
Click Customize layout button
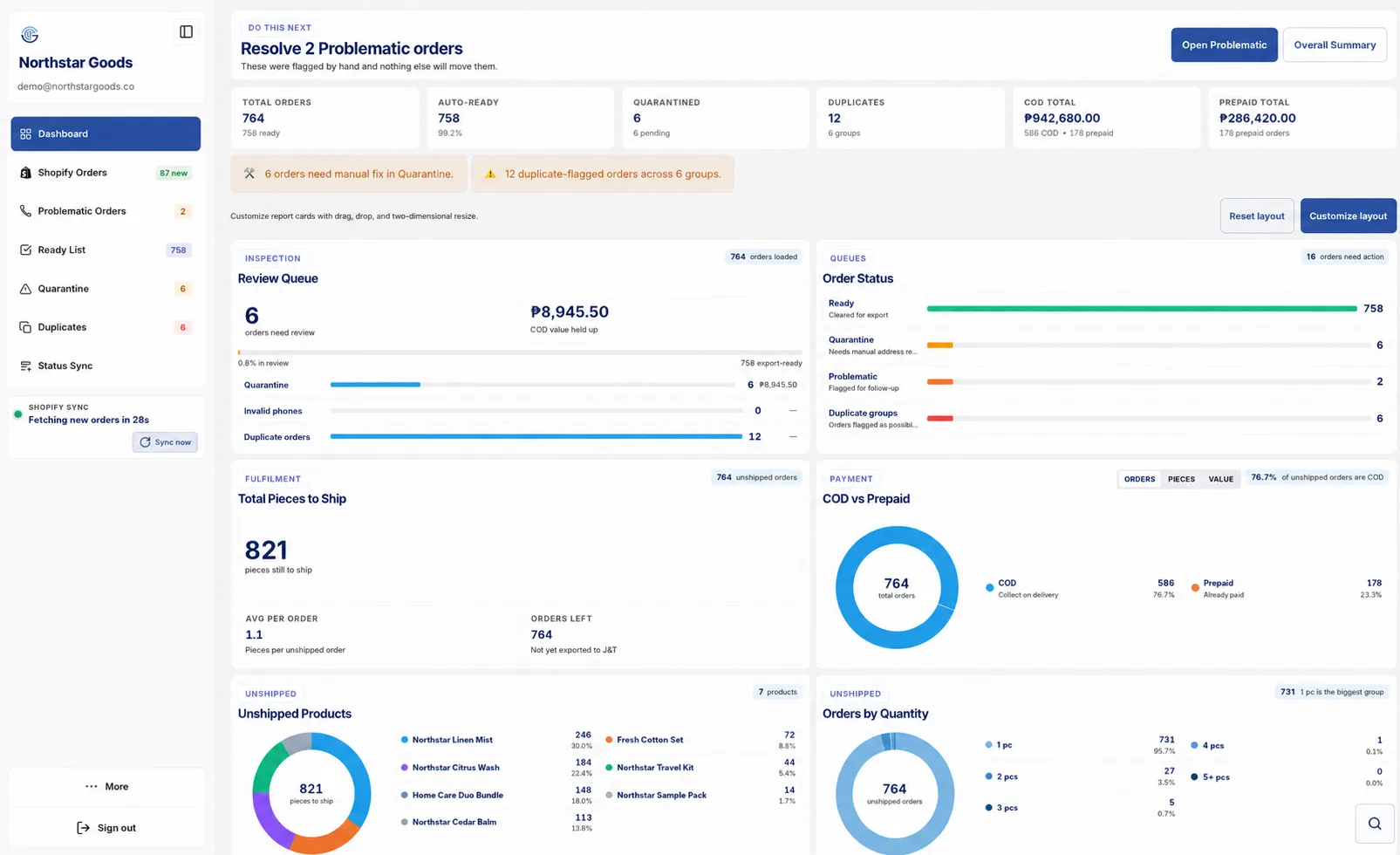pos(1348,216)
